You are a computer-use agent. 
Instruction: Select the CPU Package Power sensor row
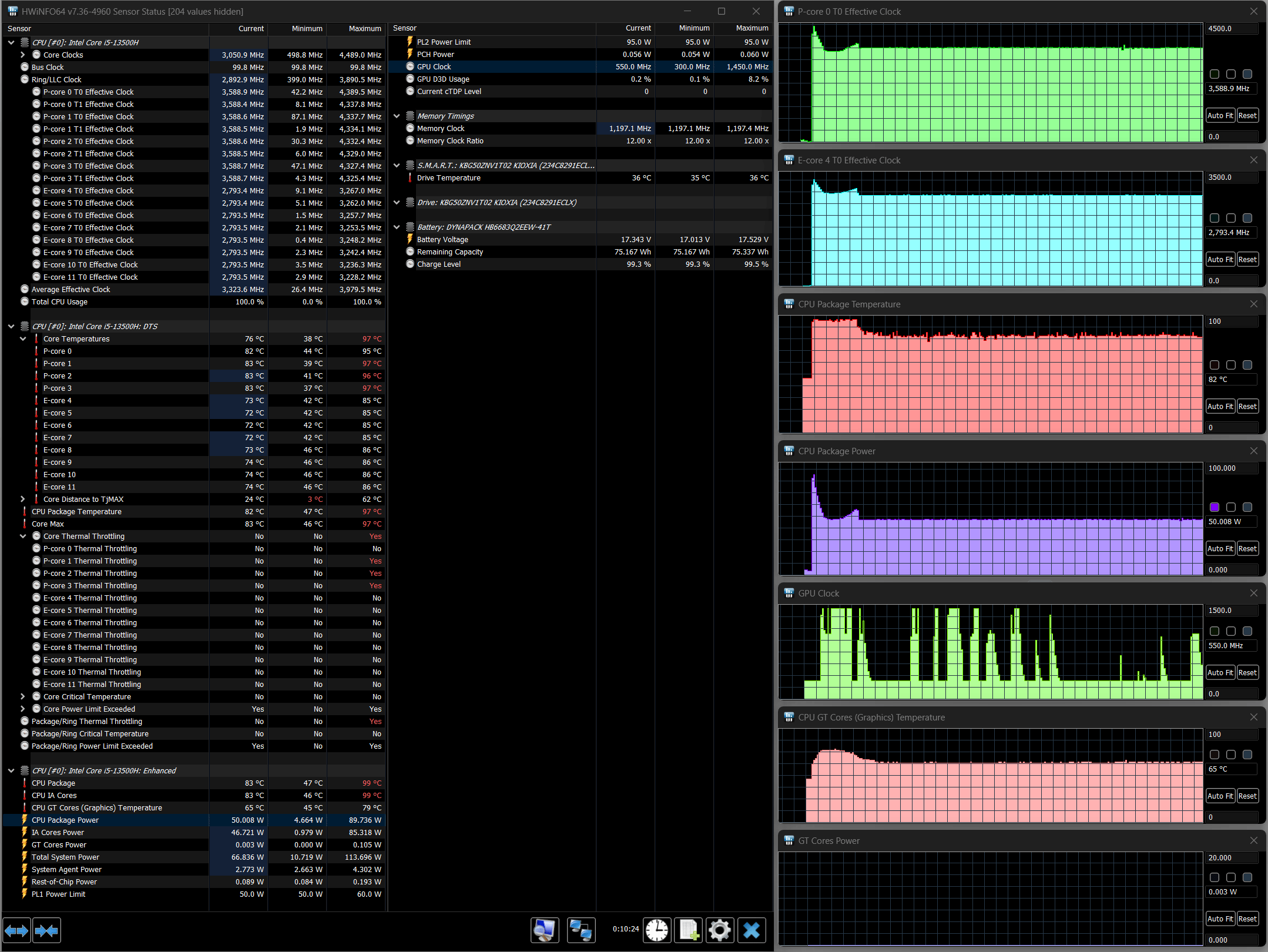coord(65,820)
